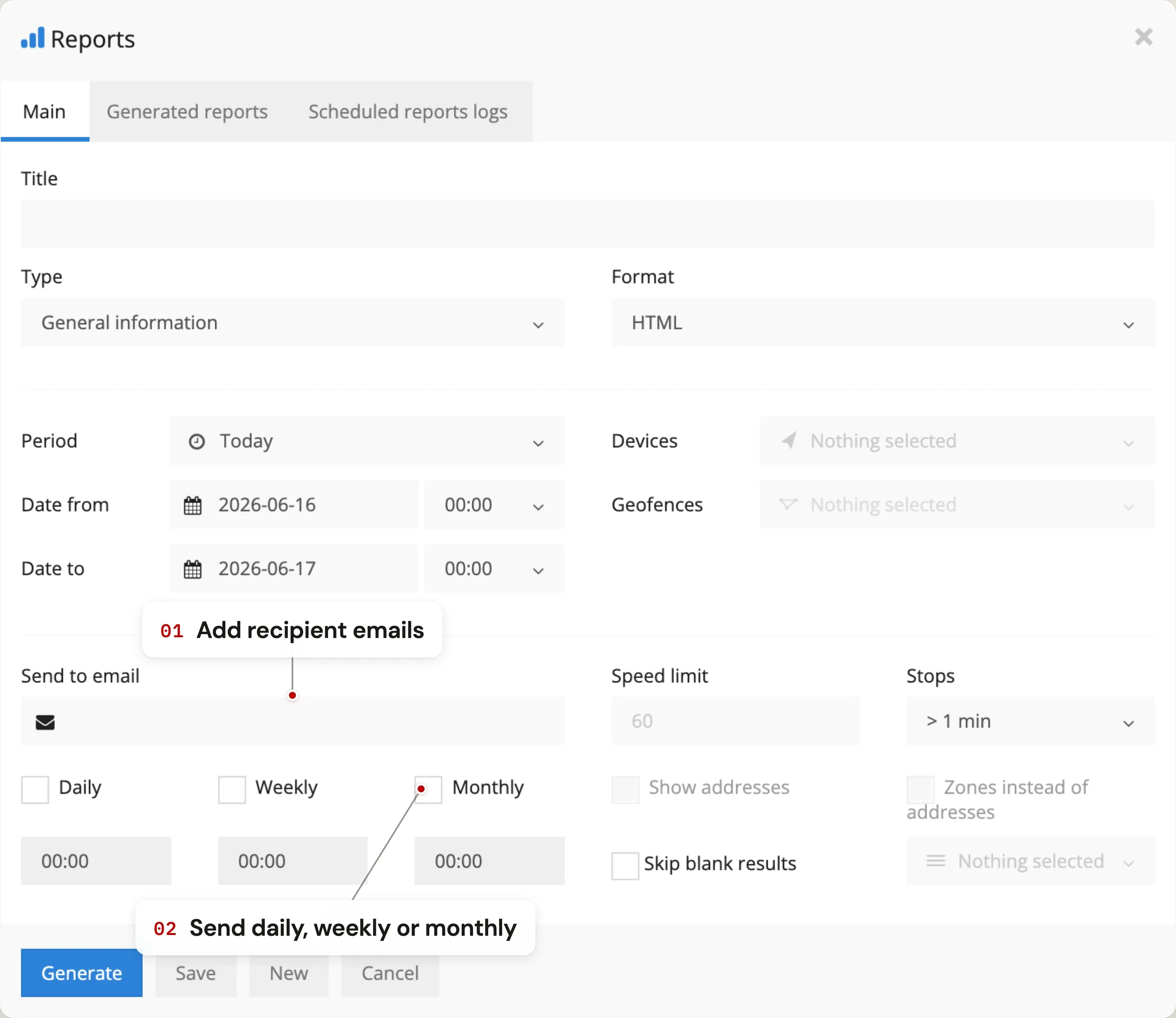This screenshot has width=1176, height=1018.
Task: Click the clock icon in Period field
Action: pos(197,442)
